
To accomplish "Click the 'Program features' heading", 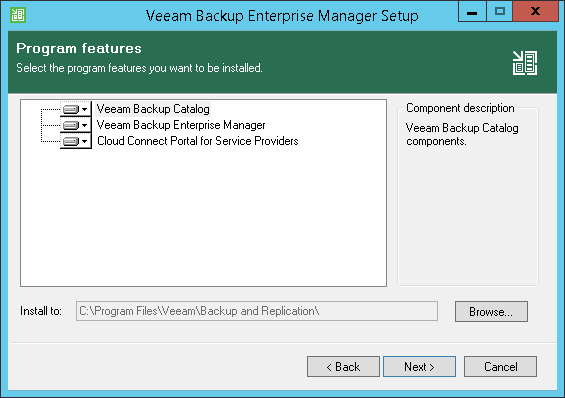I will point(79,48).
